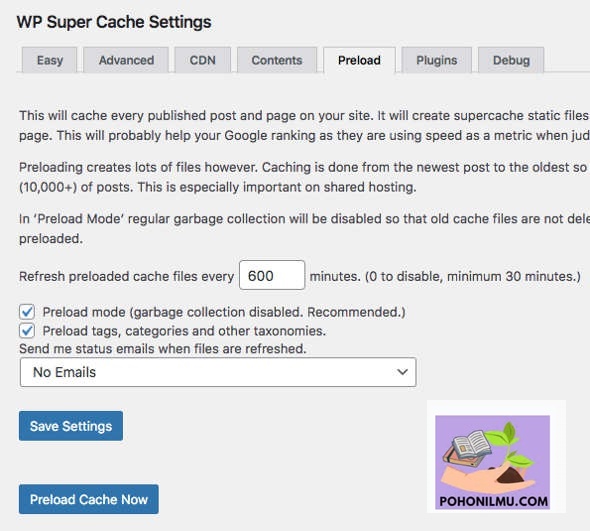The height and width of the screenshot is (531, 590).
Task: Select the Contents tab
Action: 277,60
